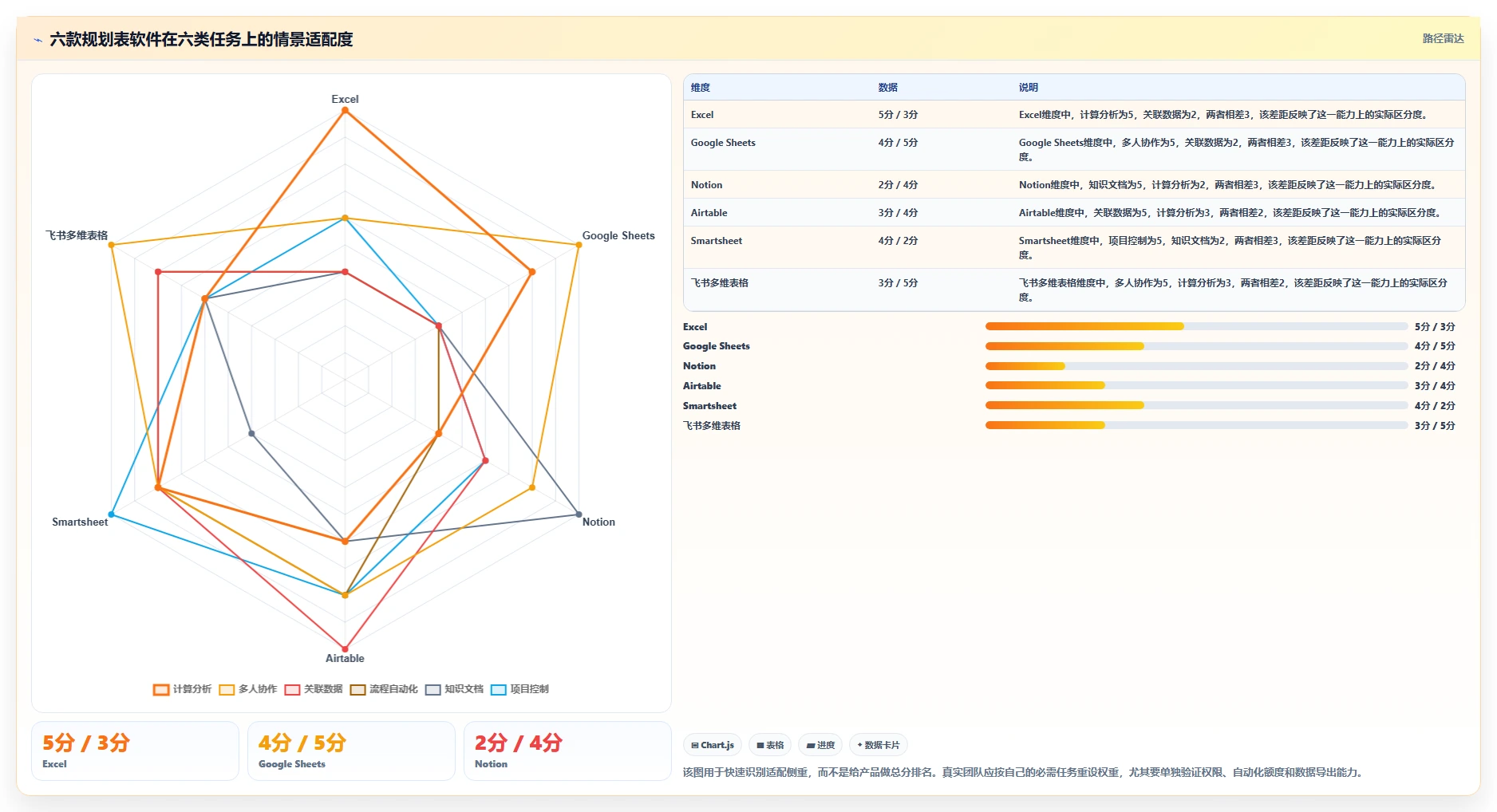The height and width of the screenshot is (812, 1497).
Task: Click the Google Sheets progress bar
Action: 1196,346
